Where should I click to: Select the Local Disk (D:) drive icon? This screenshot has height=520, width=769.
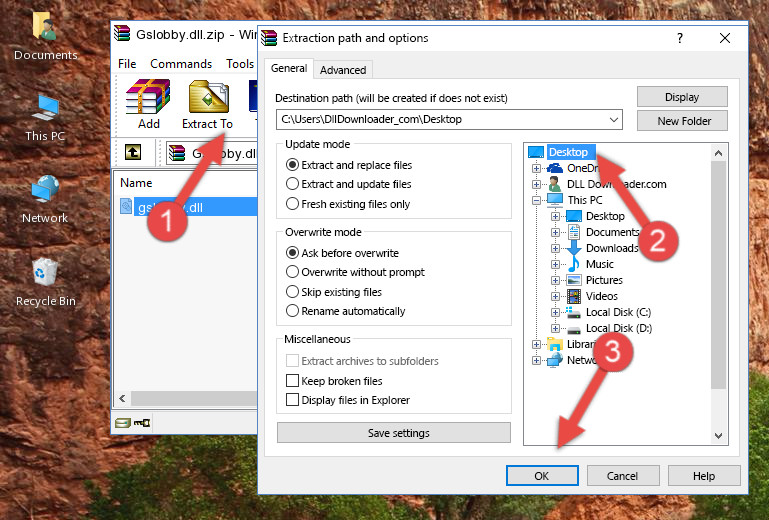pos(574,329)
